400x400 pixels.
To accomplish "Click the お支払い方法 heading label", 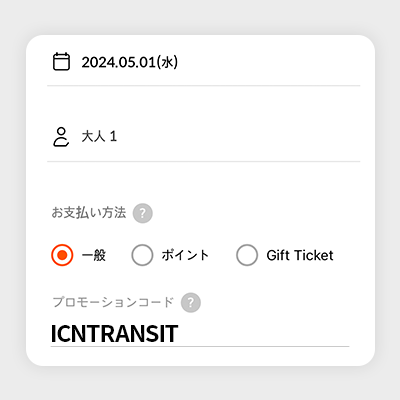I will click(x=89, y=213).
